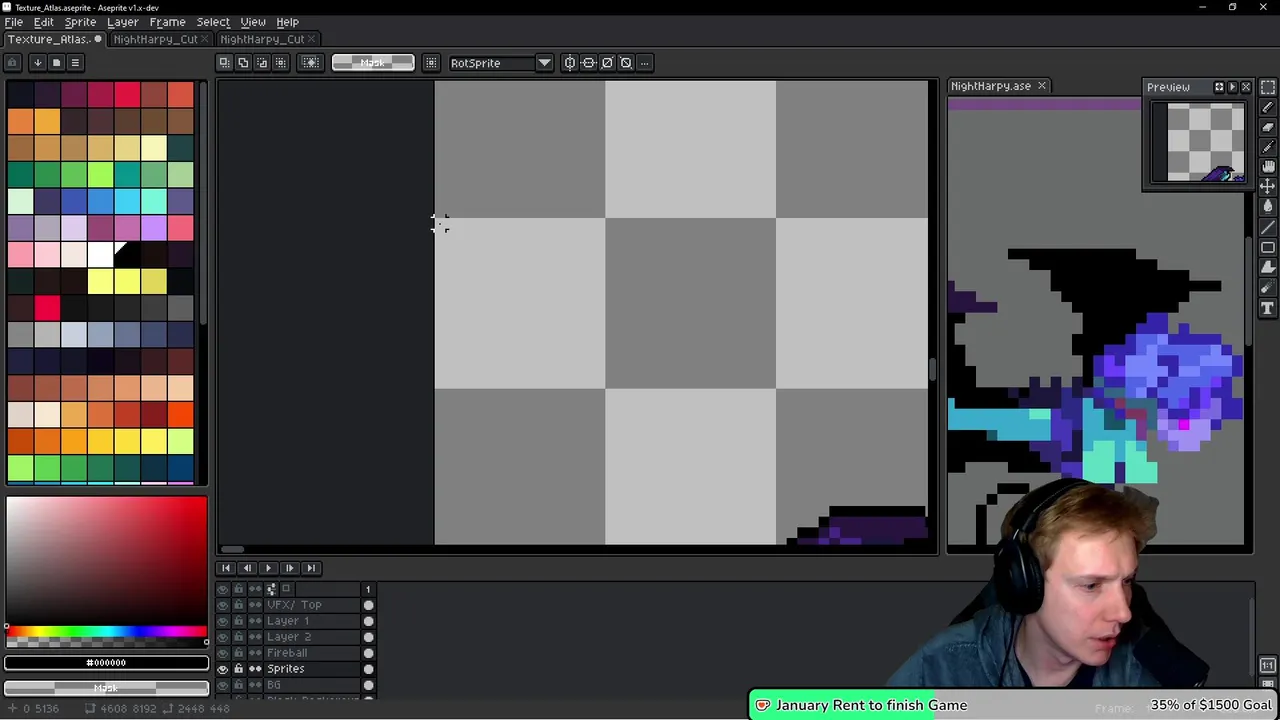The image size is (1280, 720).
Task: Open the Frame menu
Action: (167, 22)
